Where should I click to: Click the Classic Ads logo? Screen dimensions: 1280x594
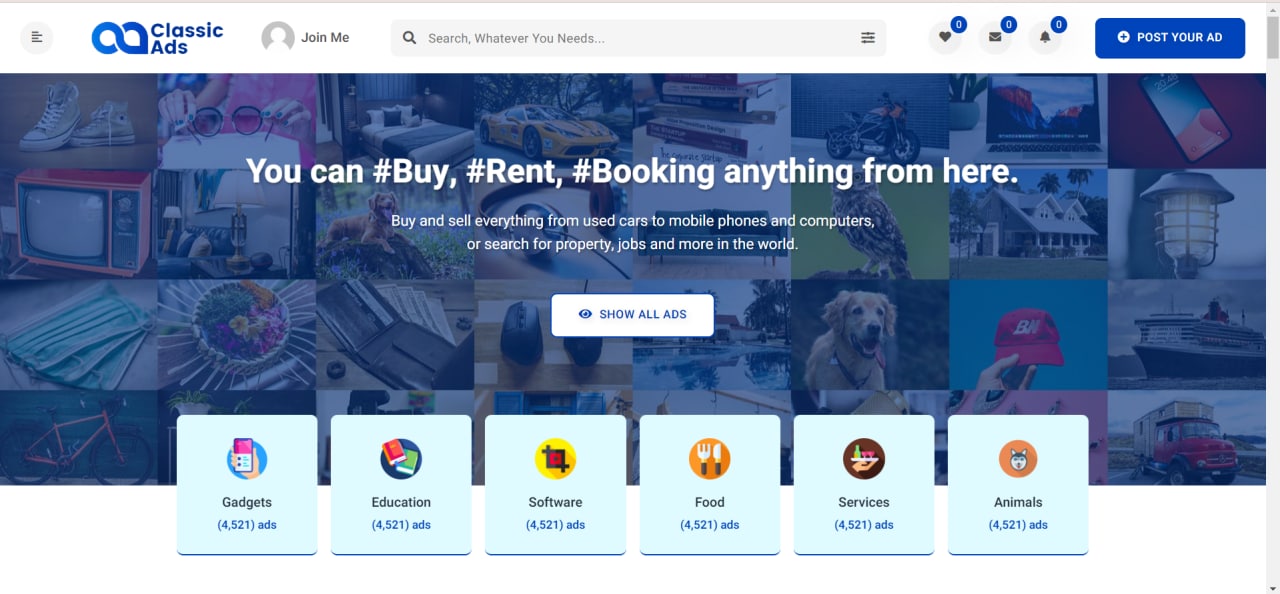click(157, 38)
